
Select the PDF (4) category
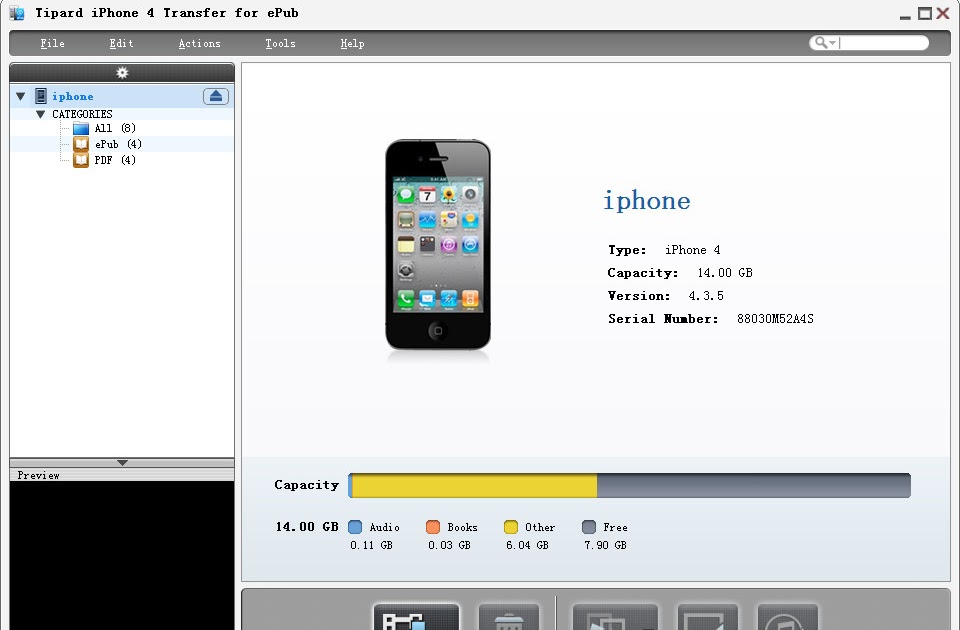click(x=114, y=160)
